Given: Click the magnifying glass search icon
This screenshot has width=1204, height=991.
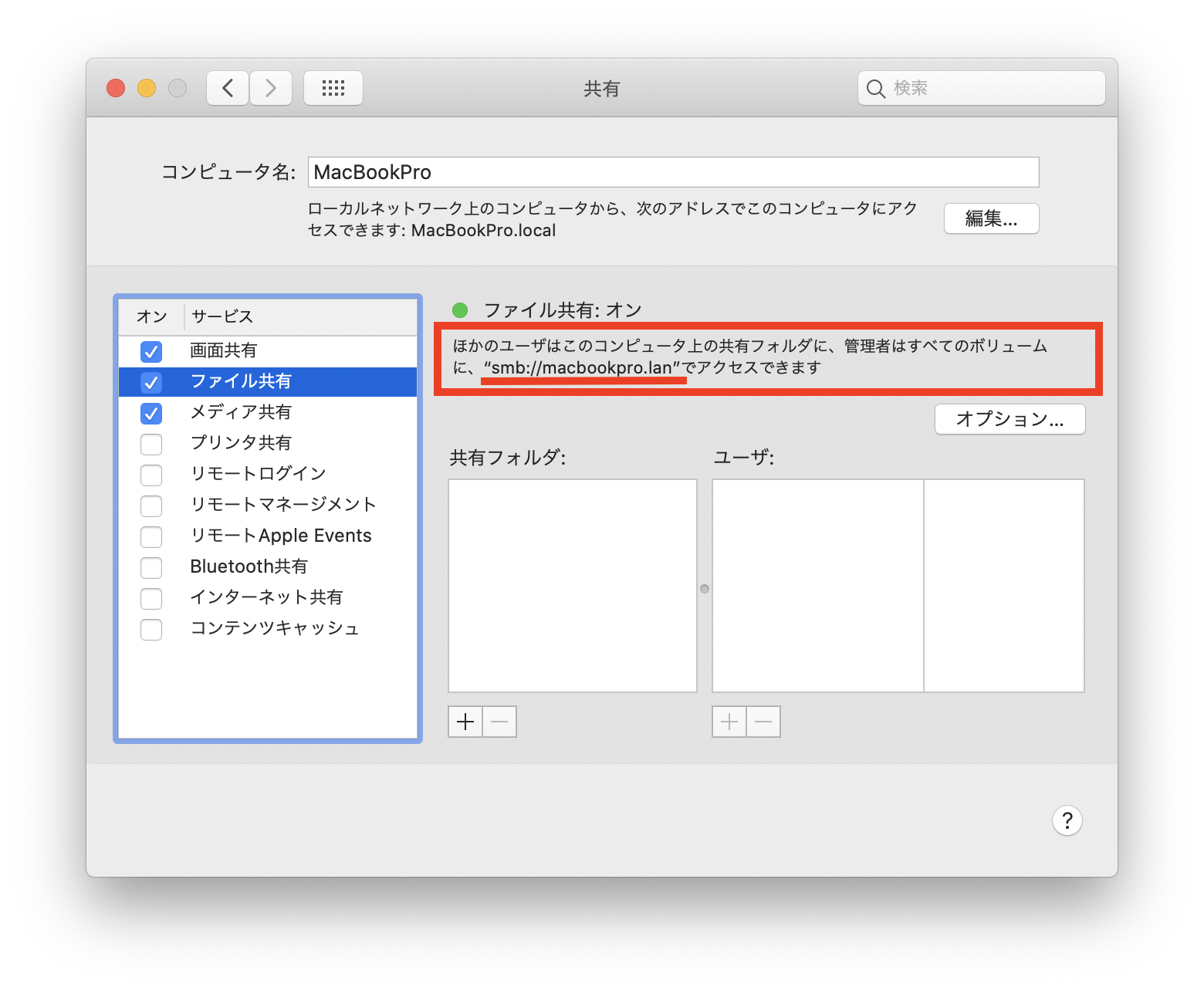Looking at the screenshot, I should coord(875,89).
